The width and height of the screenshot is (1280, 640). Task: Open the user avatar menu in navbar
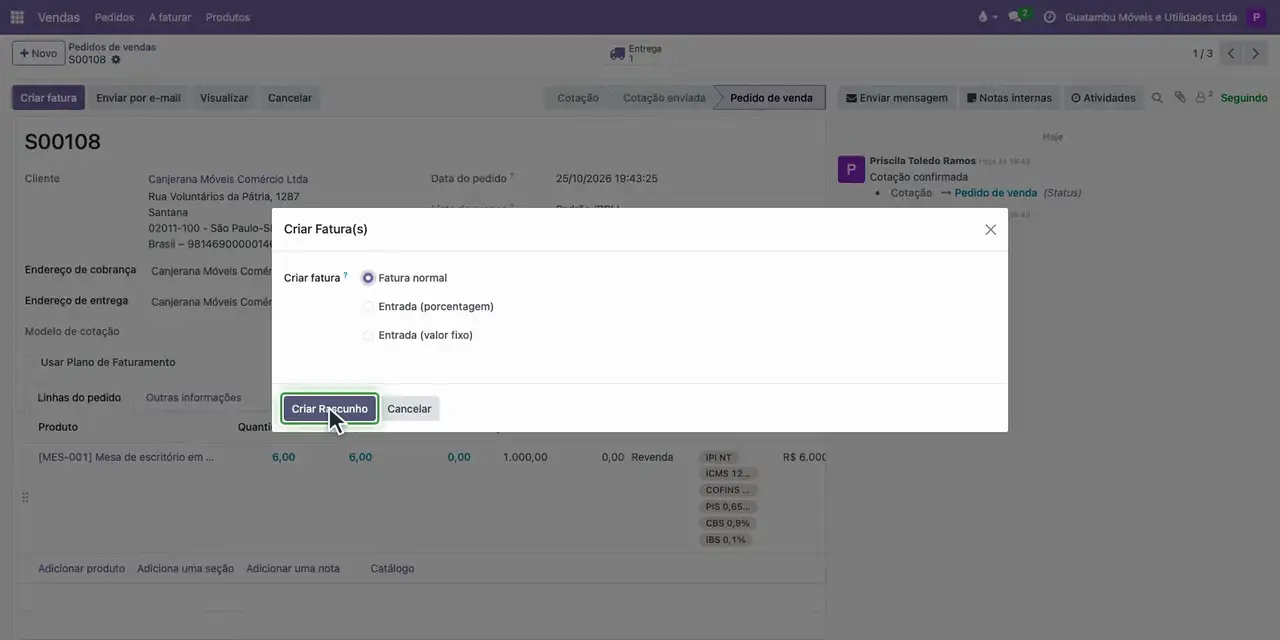(x=1256, y=17)
